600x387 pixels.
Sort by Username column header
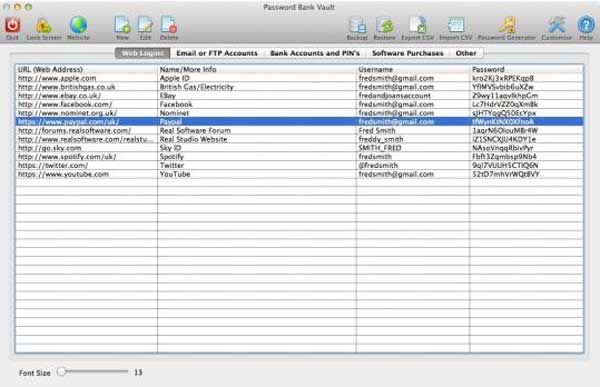click(x=413, y=69)
